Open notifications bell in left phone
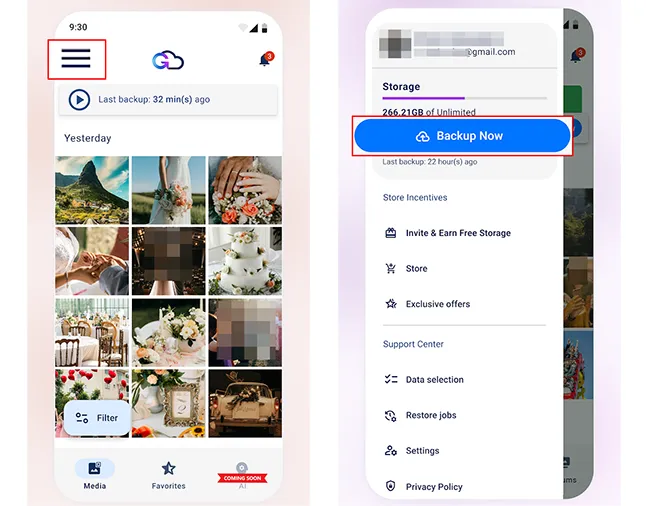650x506 pixels. tap(266, 58)
